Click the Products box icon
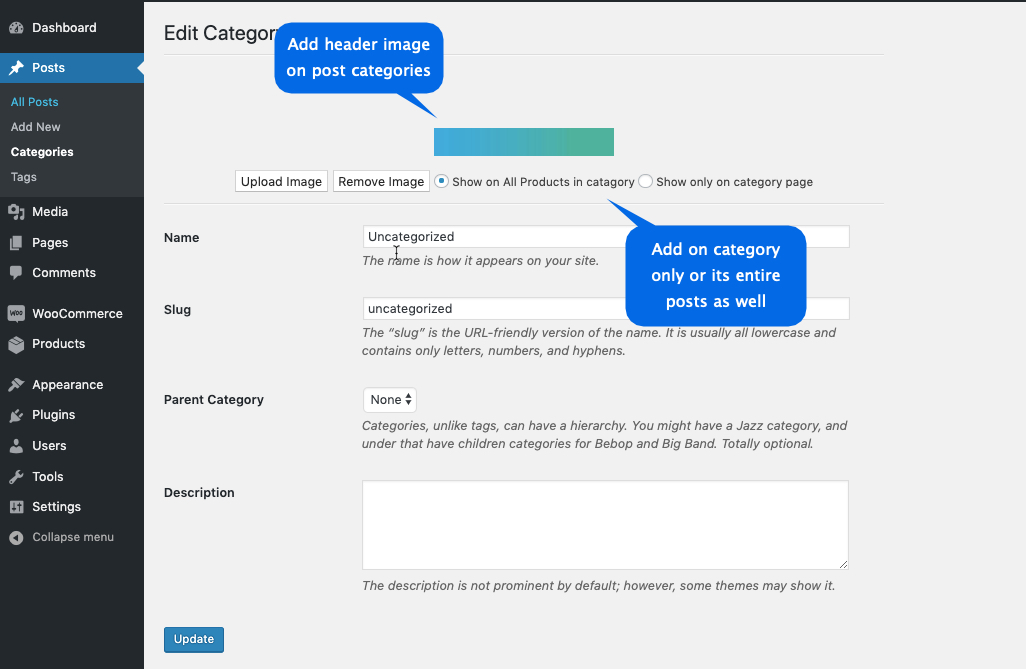This screenshot has width=1026, height=669. click(16, 344)
